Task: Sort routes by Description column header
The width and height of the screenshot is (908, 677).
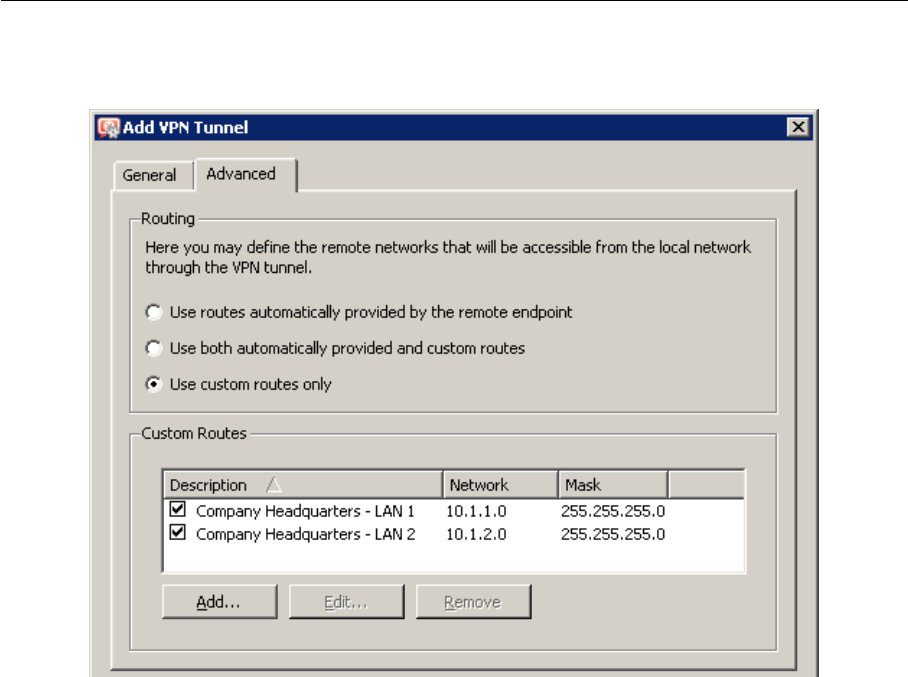Action: (208, 485)
